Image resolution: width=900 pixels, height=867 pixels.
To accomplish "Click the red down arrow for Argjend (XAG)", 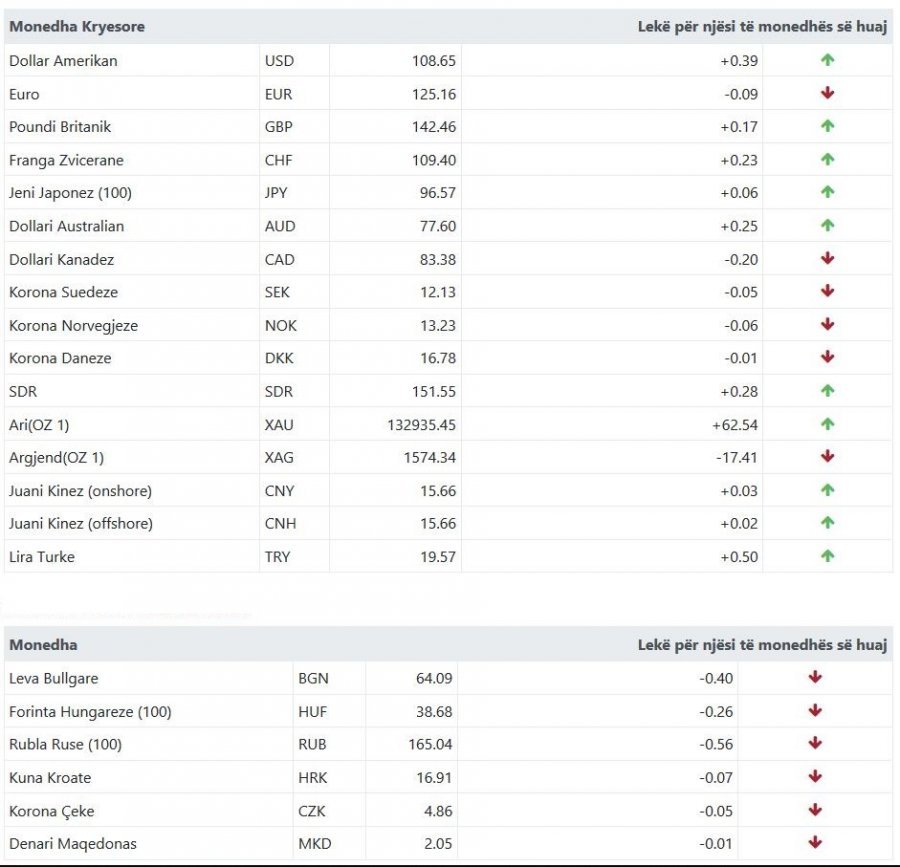I will coord(827,457).
